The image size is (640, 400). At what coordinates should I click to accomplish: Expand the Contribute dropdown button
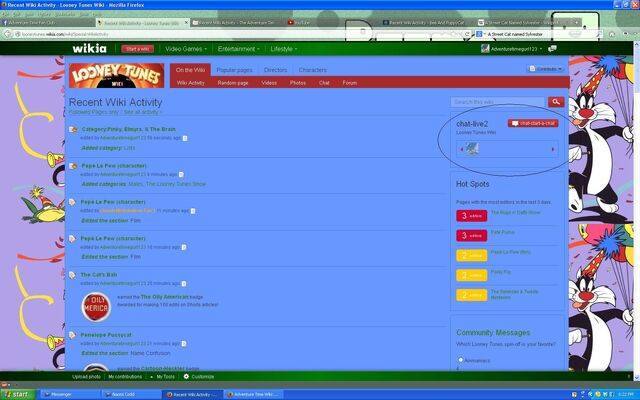point(546,69)
